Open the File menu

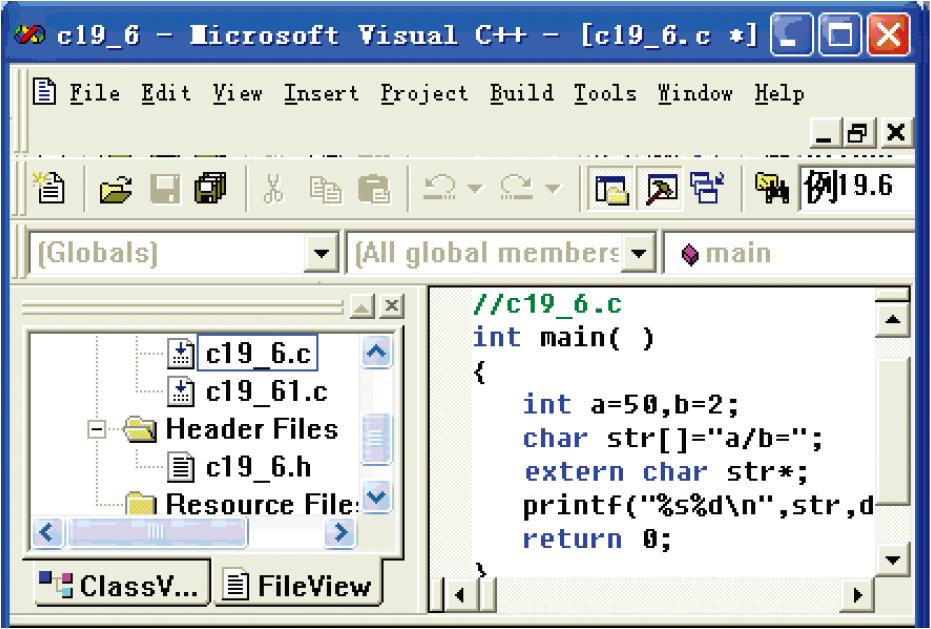[94, 93]
